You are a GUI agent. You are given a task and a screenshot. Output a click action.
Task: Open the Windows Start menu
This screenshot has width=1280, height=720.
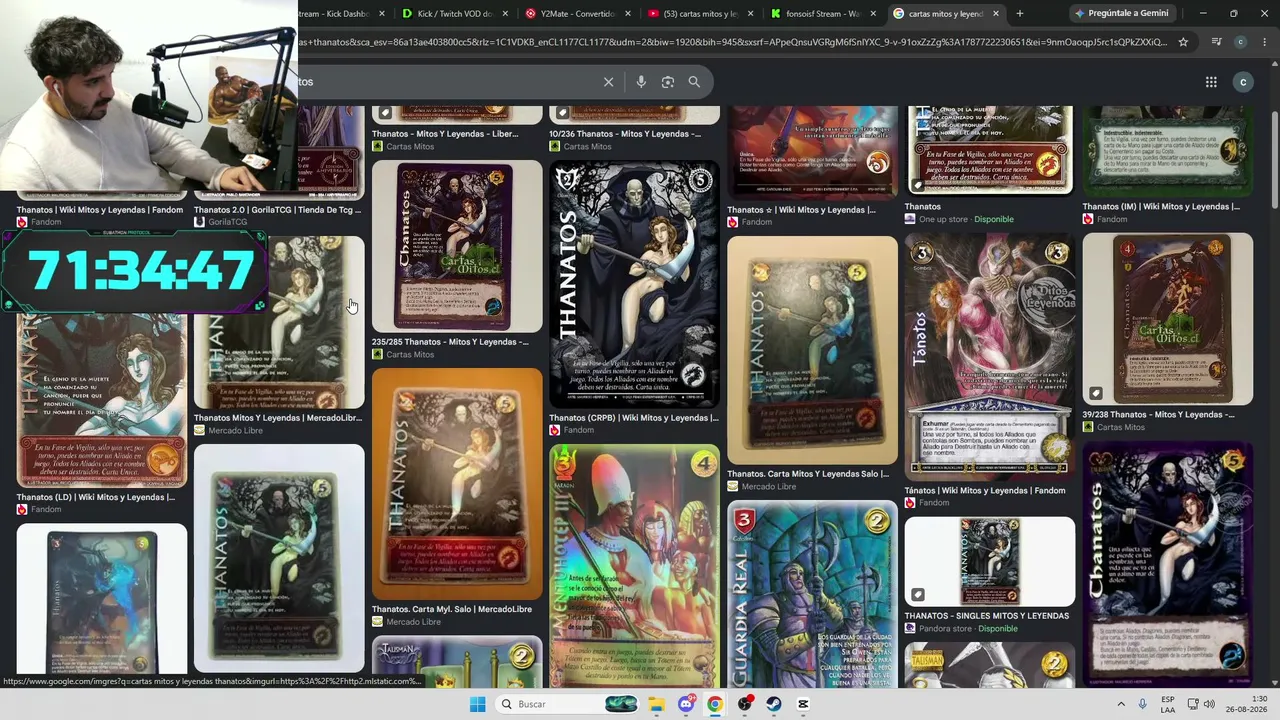[477, 704]
